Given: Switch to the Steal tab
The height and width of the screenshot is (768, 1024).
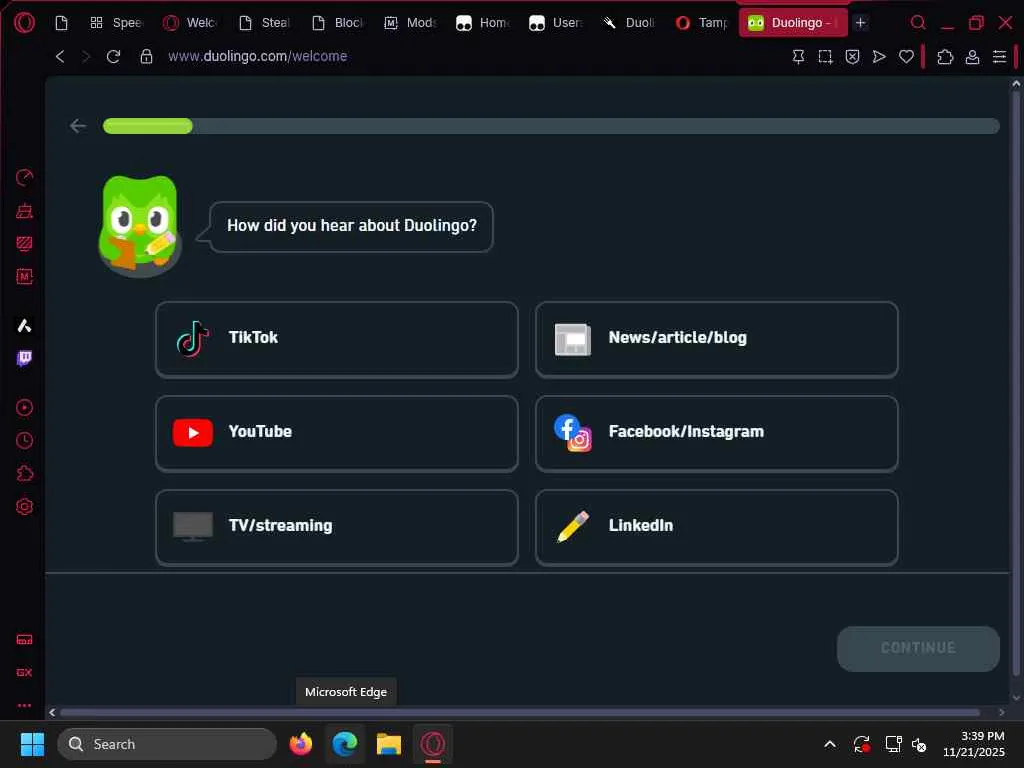Looking at the screenshot, I should click(x=264, y=23).
